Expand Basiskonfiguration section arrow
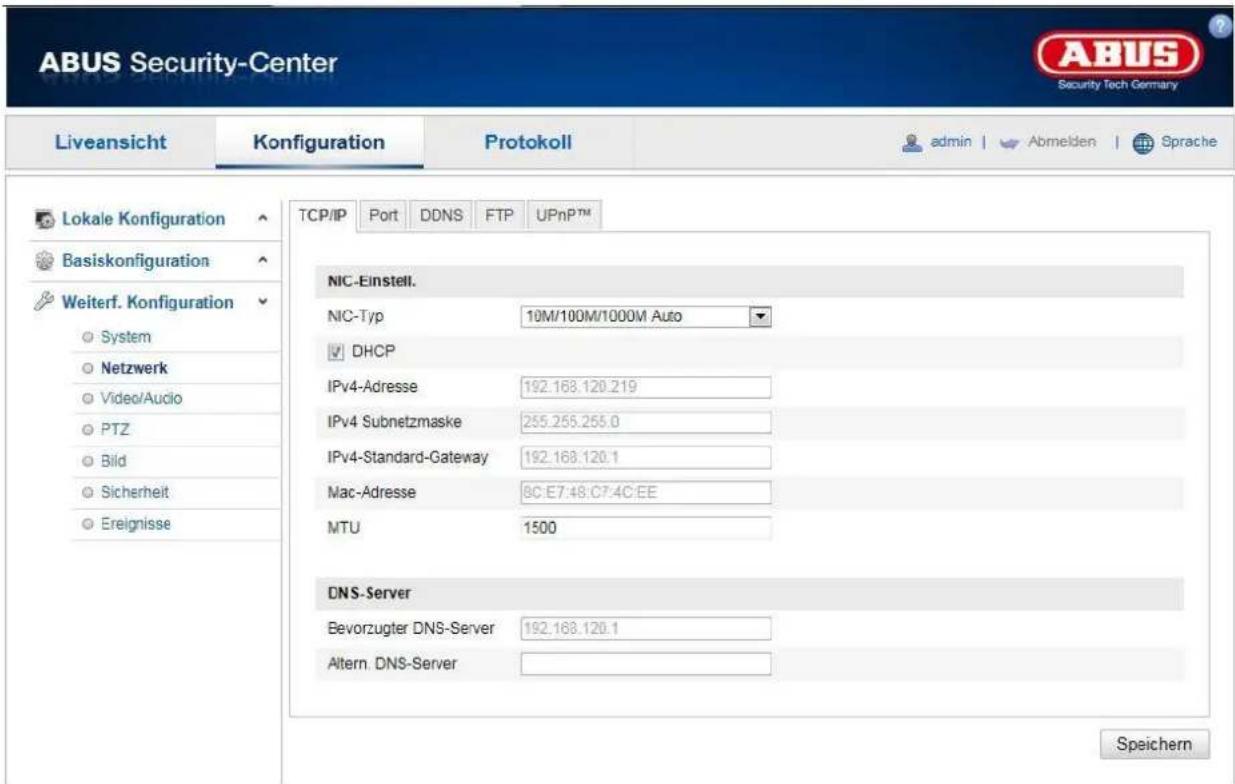This screenshot has height=784, width=1235. [x=262, y=261]
